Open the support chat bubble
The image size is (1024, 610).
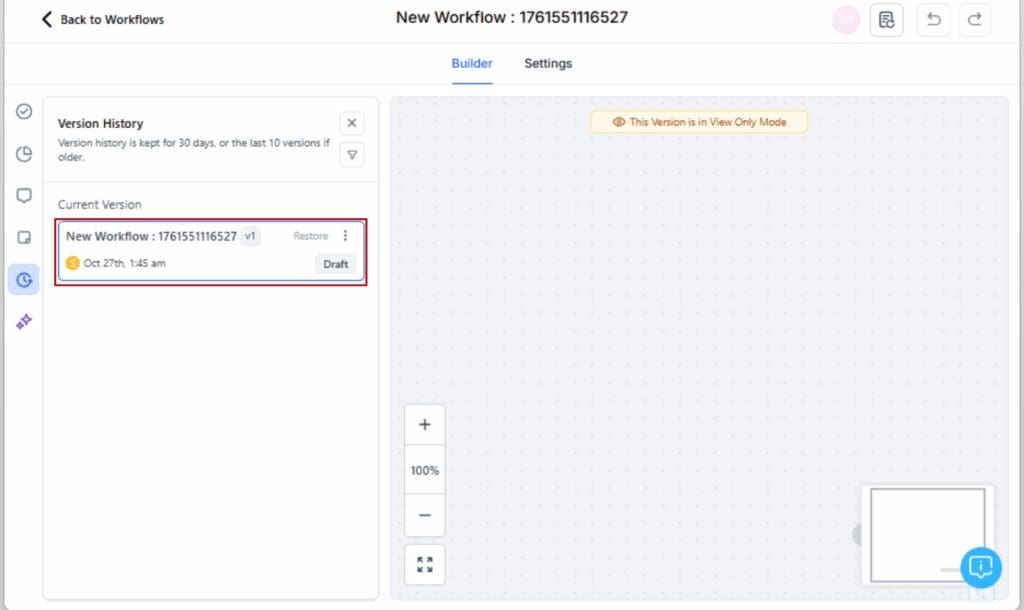tap(981, 567)
